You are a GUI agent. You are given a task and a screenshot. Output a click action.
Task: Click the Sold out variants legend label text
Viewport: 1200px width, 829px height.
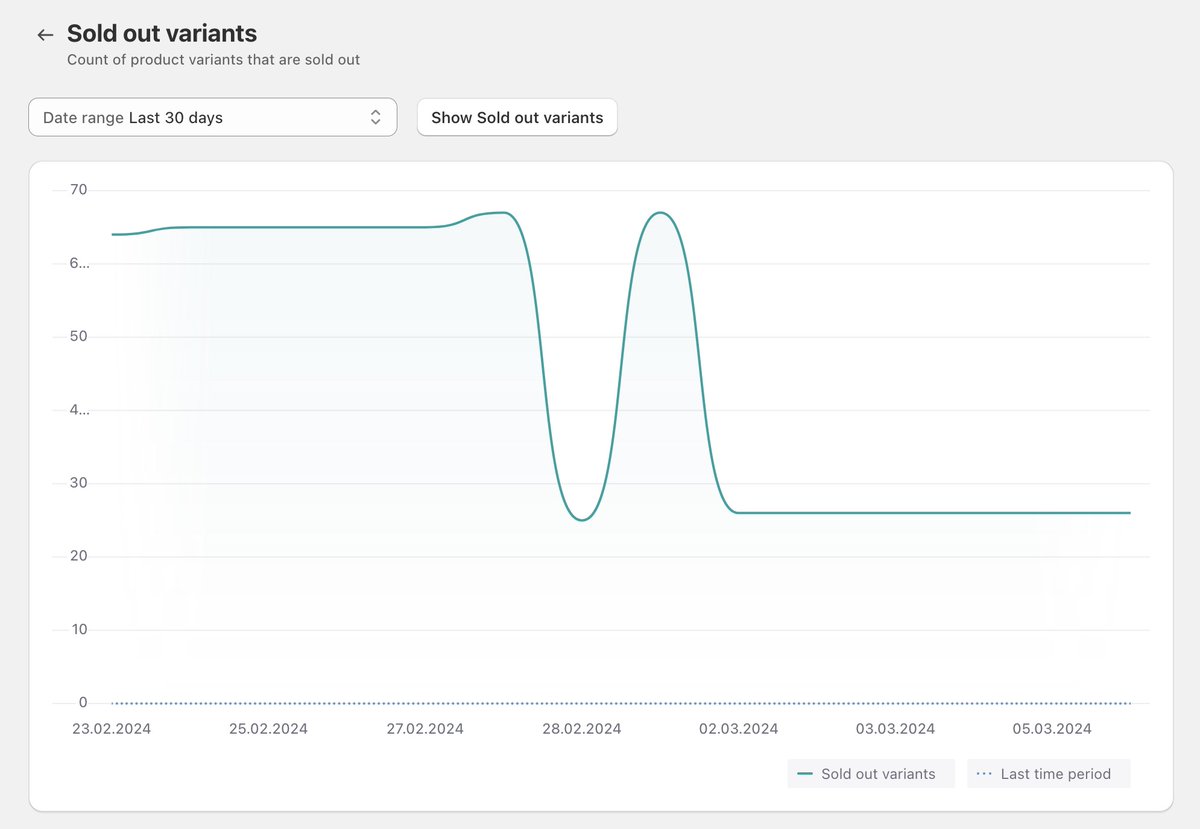(x=881, y=773)
